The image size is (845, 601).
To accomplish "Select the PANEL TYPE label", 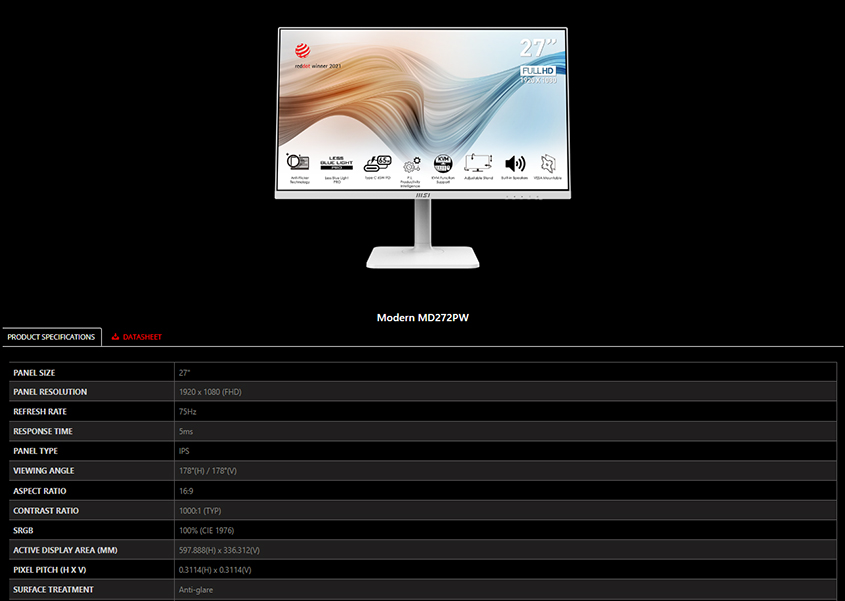I will [35, 451].
